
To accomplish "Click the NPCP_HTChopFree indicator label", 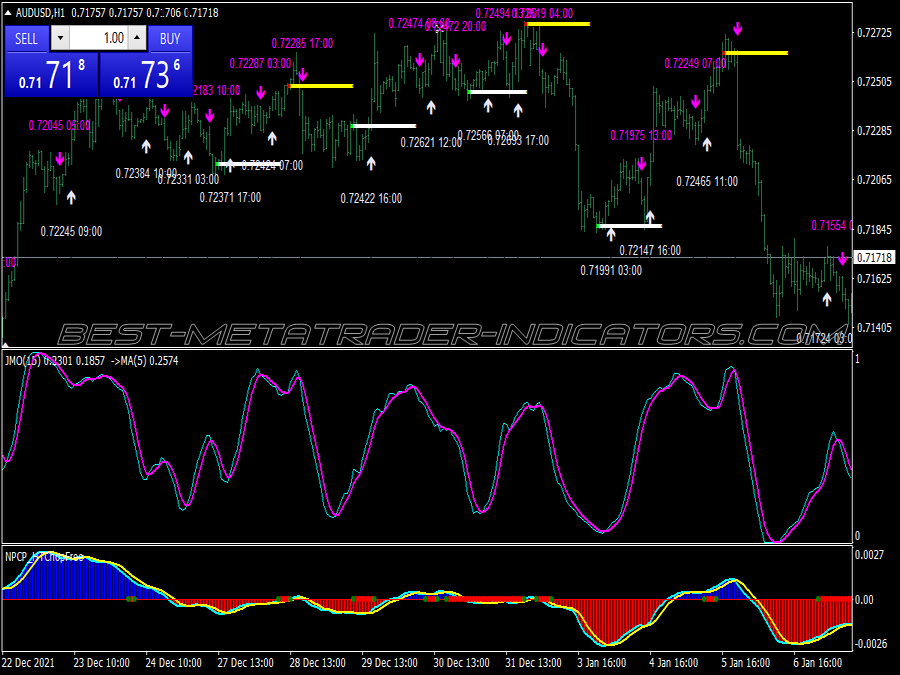I will pyautogui.click(x=44, y=557).
